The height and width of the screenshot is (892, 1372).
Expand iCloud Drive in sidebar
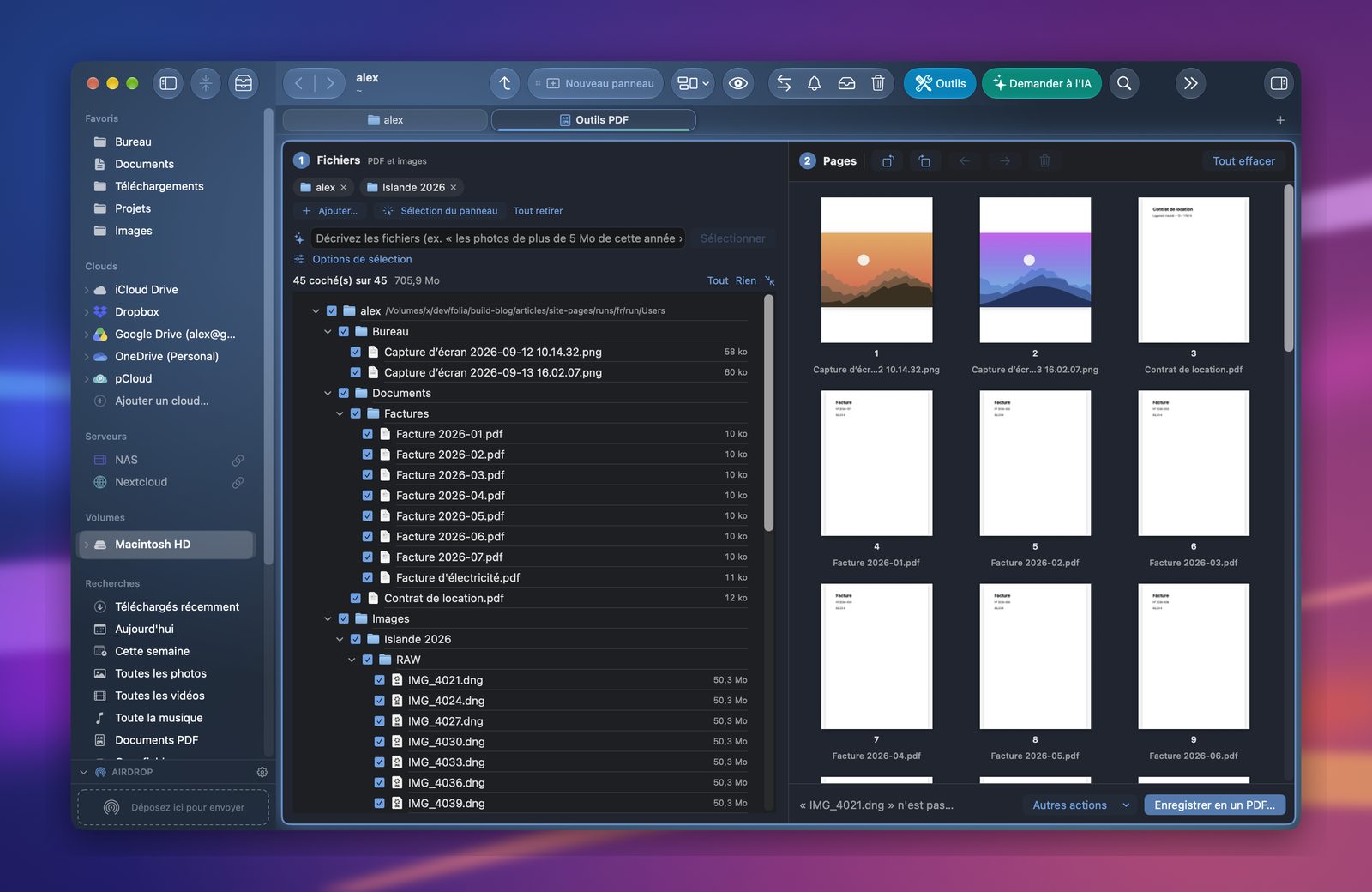pos(87,290)
